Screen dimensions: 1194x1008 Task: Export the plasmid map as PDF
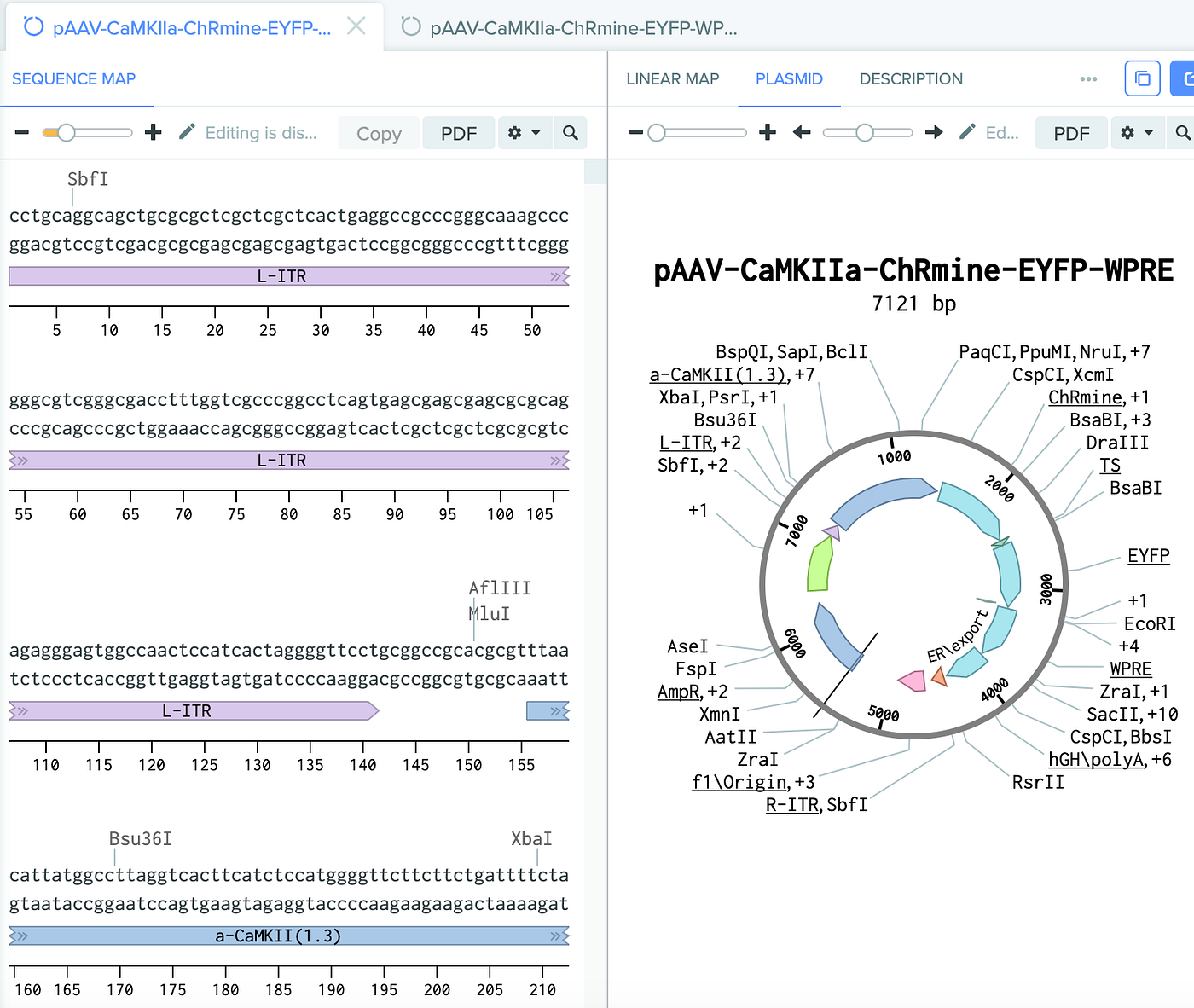click(x=1071, y=132)
